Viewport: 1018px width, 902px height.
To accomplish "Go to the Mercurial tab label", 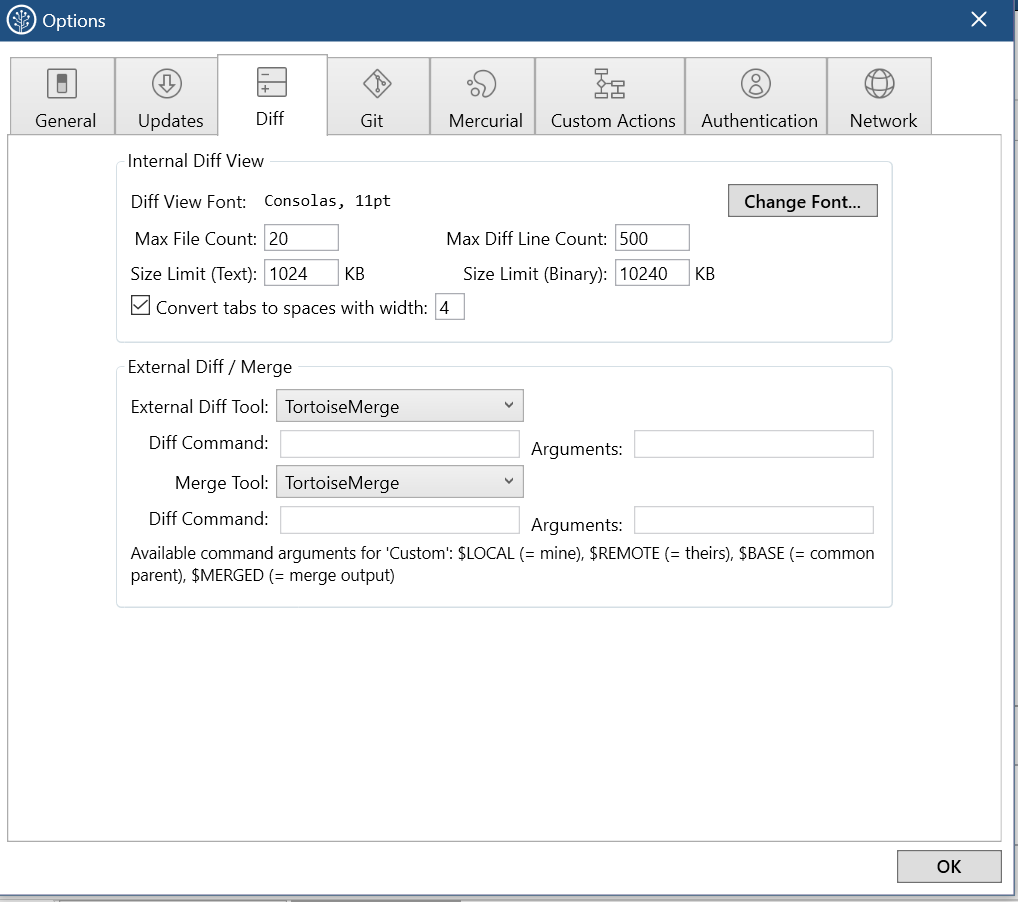I will coord(486,121).
